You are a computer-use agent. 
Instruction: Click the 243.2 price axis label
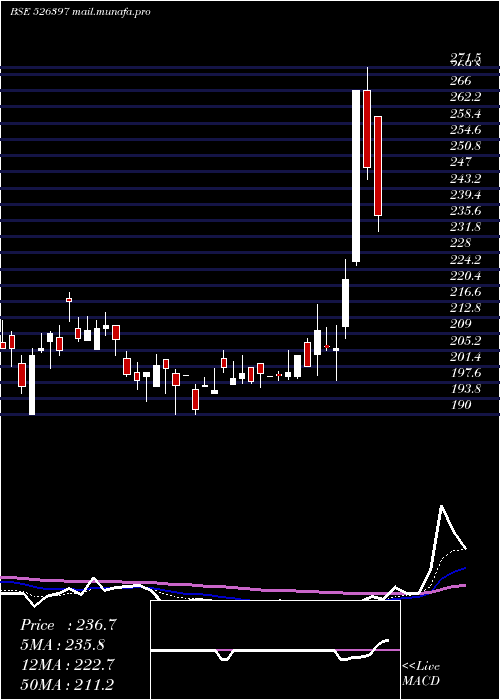pyautogui.click(x=466, y=179)
